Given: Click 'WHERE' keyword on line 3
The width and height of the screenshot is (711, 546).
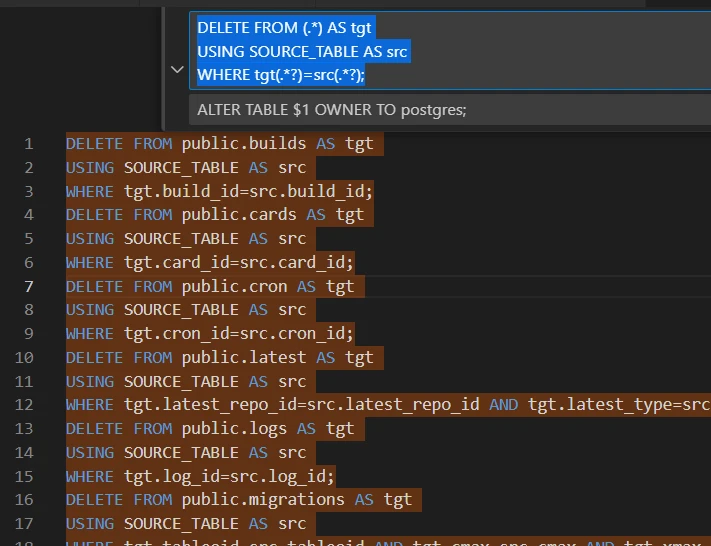Looking at the screenshot, I should click(90, 191).
